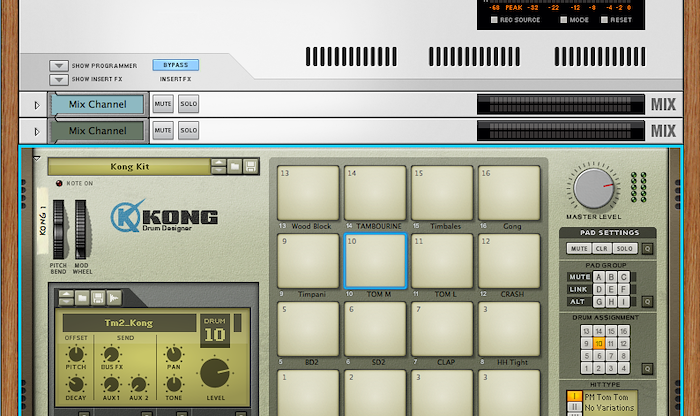Hit the BD2 pad
Screen dimensions: 700x416
pos(308,329)
